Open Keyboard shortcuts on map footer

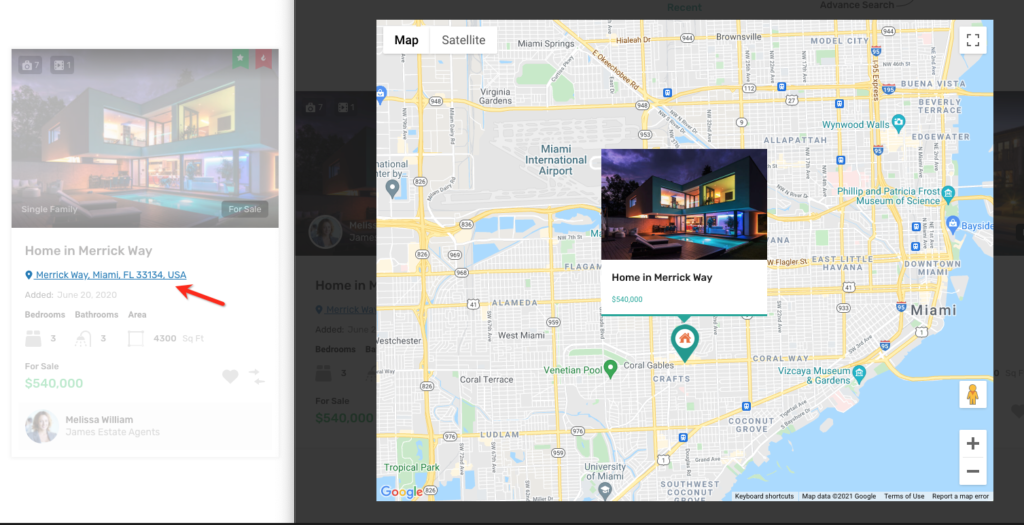click(764, 496)
